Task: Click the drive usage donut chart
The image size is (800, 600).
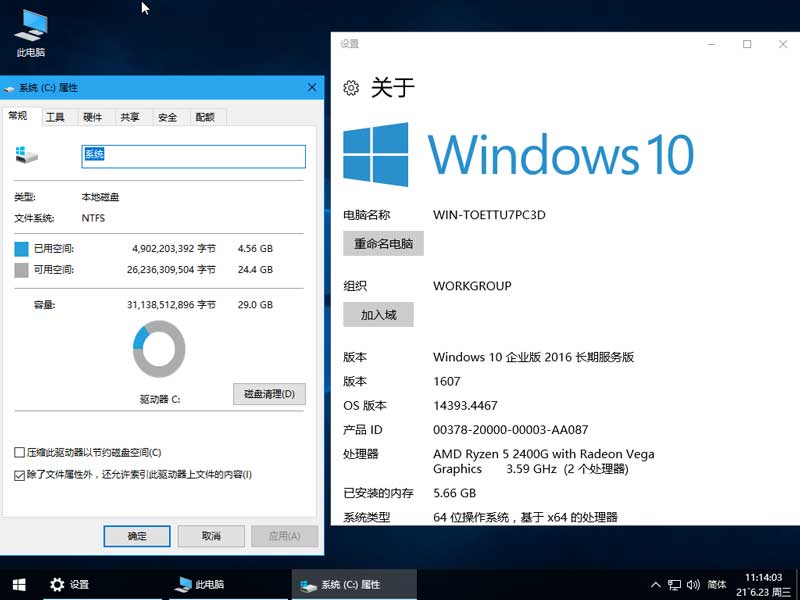Action: click(159, 349)
